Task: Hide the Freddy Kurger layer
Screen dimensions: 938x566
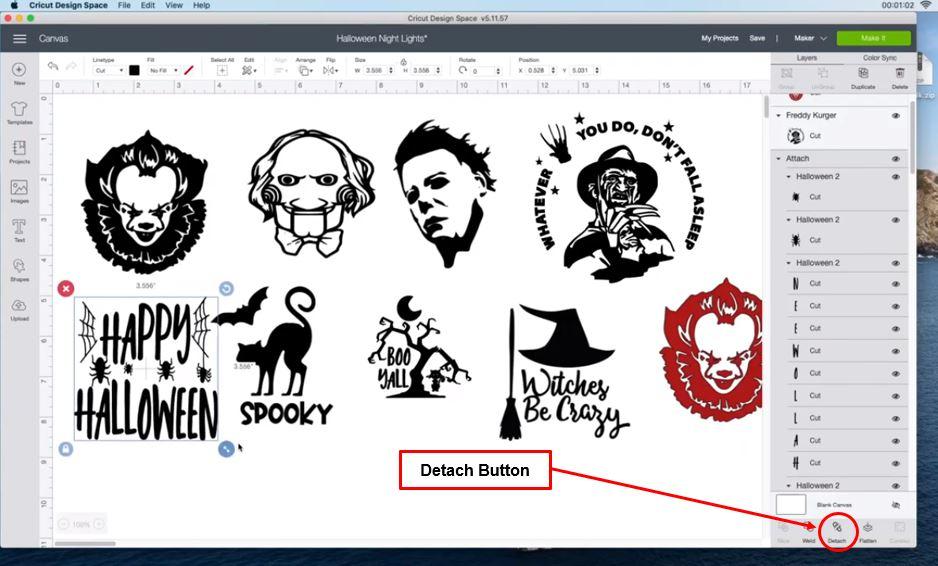Action: 896,115
